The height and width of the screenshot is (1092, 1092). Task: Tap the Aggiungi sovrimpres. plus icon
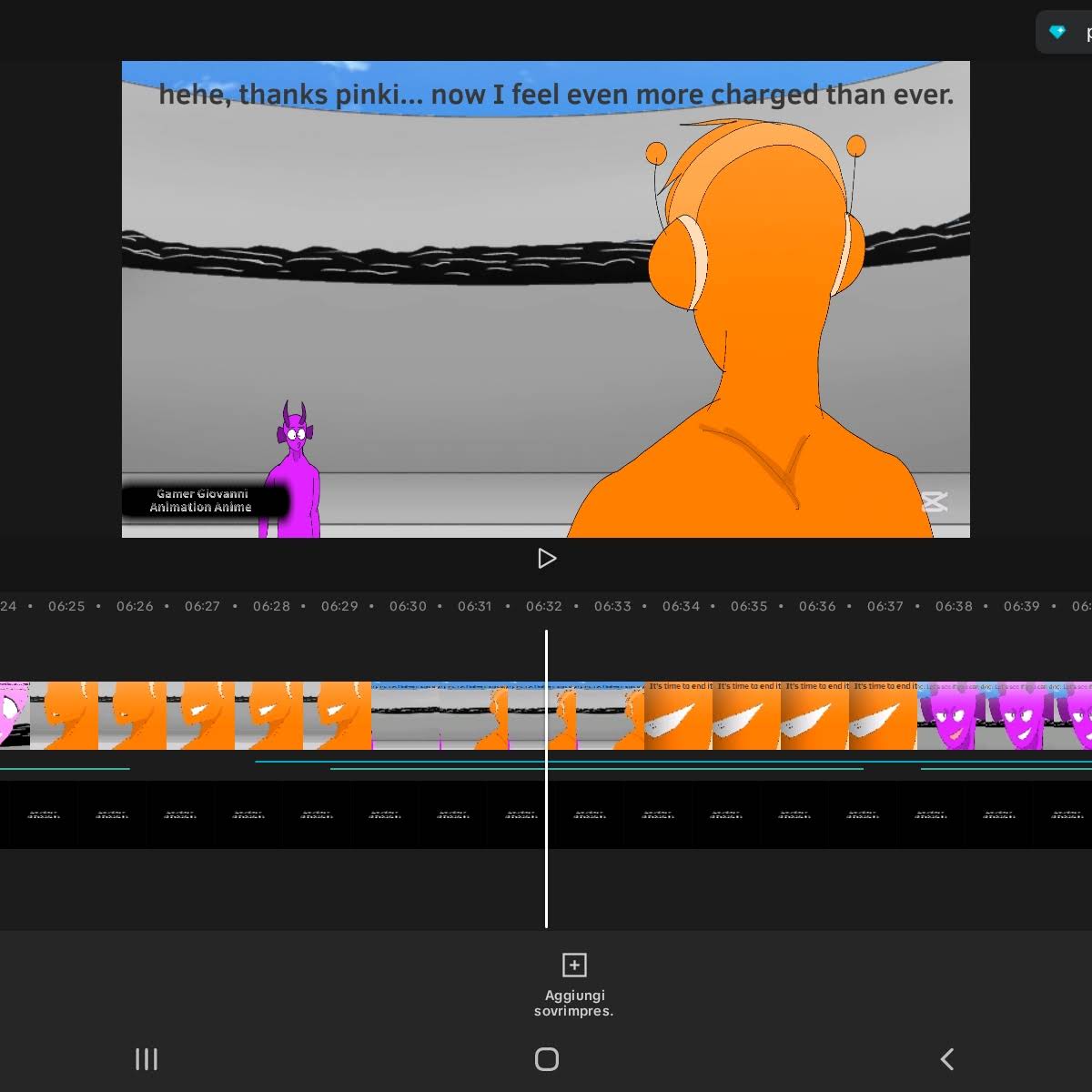(574, 965)
